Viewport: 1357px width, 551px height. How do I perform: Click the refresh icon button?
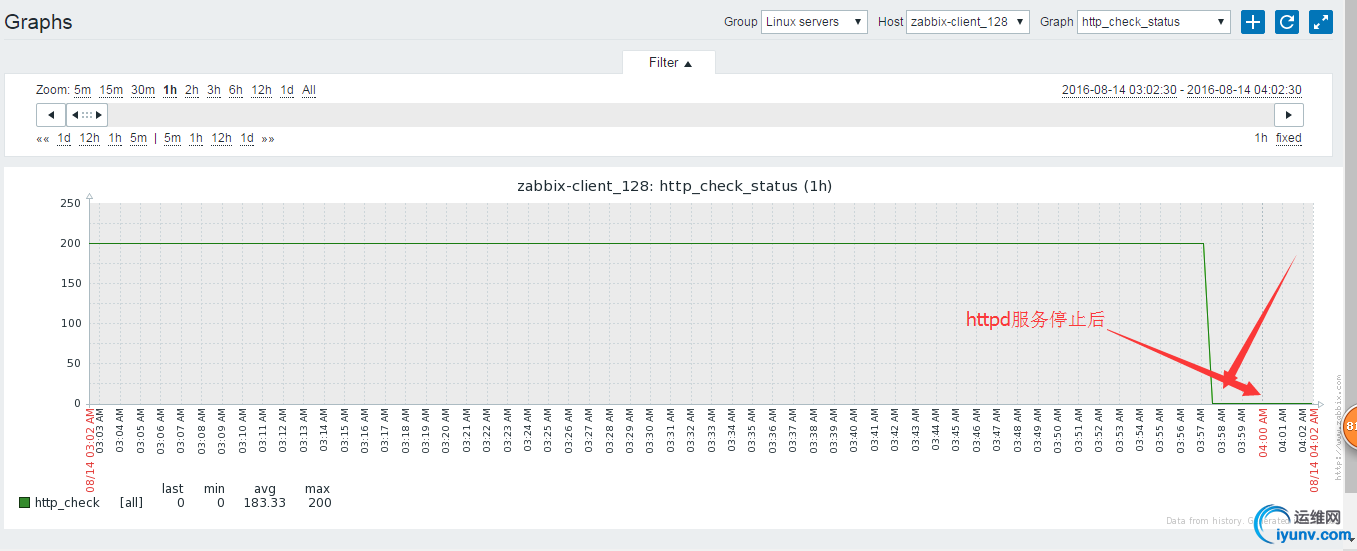coord(1287,22)
